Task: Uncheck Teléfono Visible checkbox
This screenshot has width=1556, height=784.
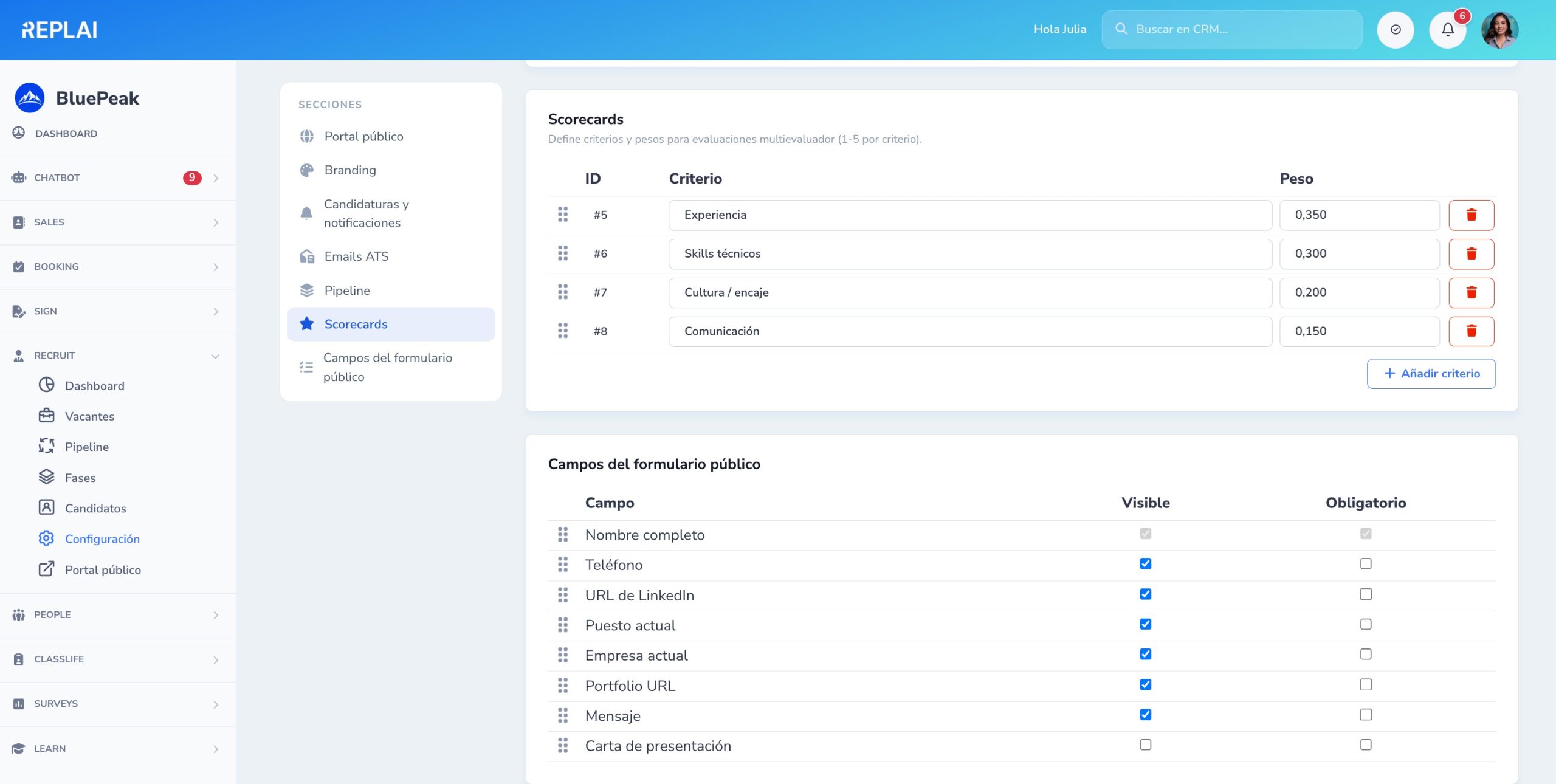Action: click(1145, 564)
